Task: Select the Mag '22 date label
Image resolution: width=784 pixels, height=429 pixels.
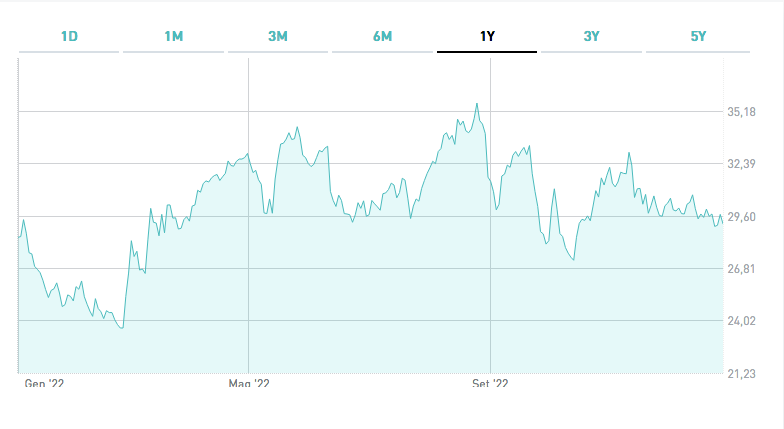Action: click(249, 383)
